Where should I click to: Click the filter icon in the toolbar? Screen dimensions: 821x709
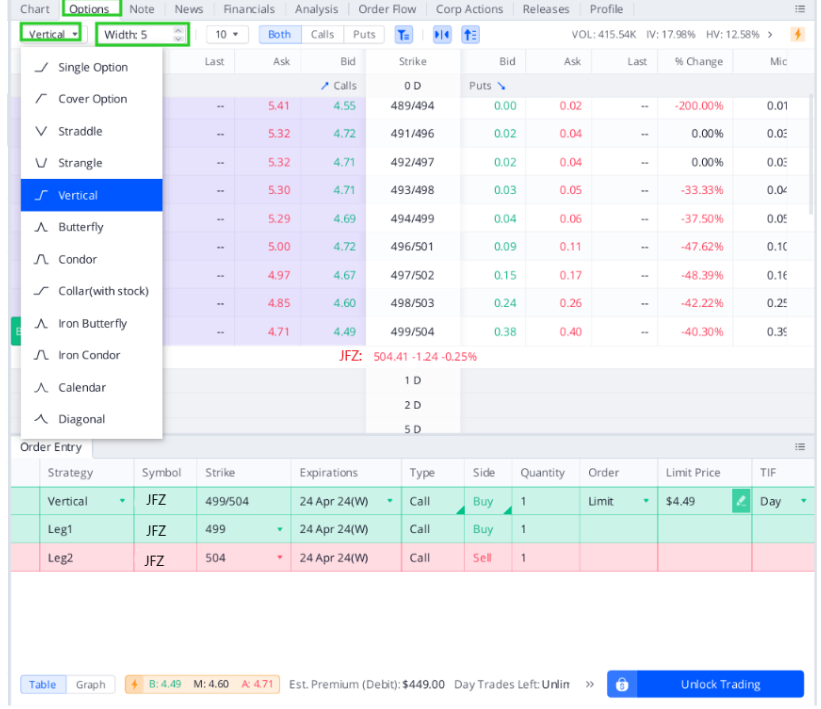[x=403, y=33]
